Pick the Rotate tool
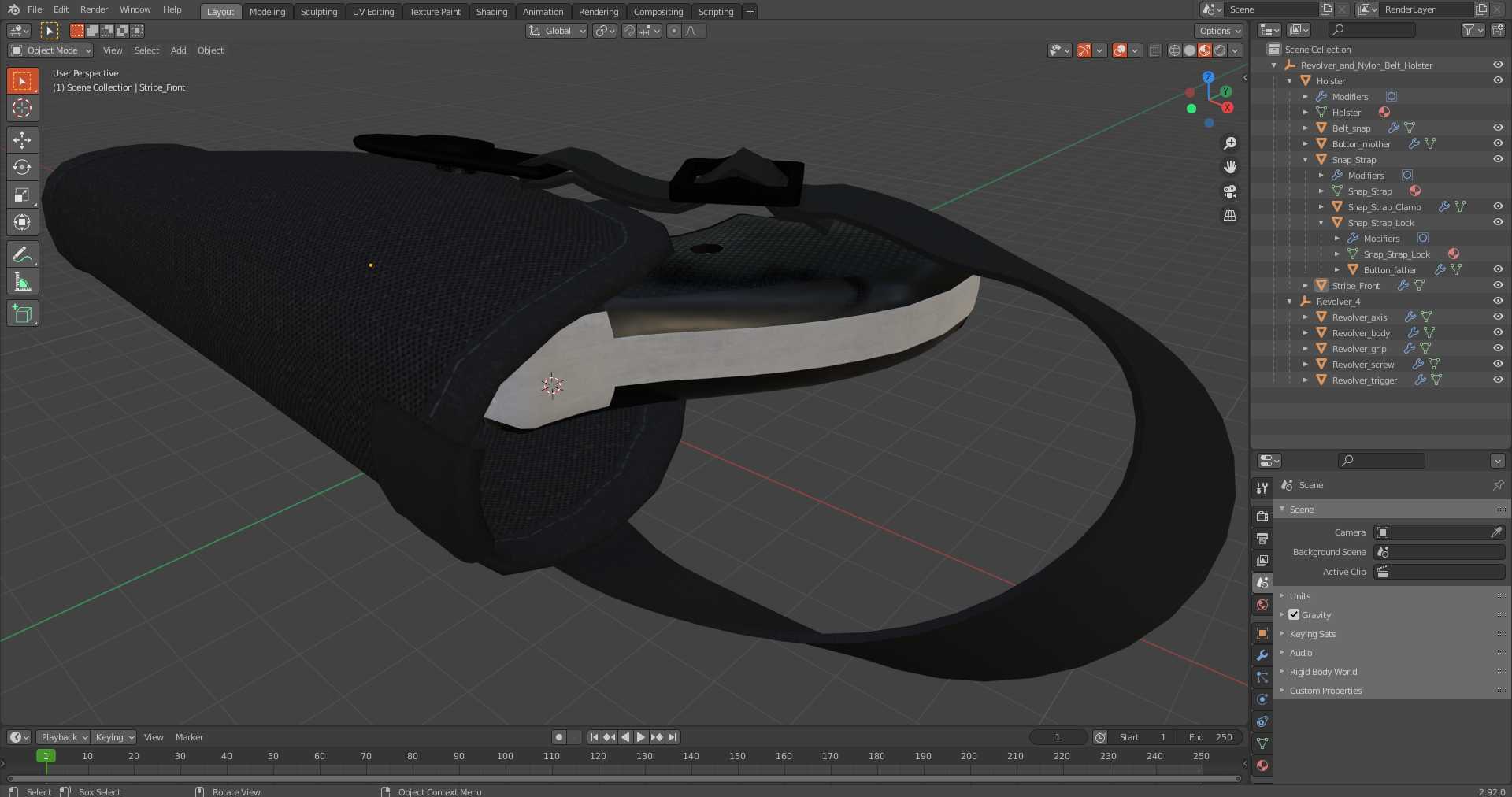 pyautogui.click(x=23, y=167)
